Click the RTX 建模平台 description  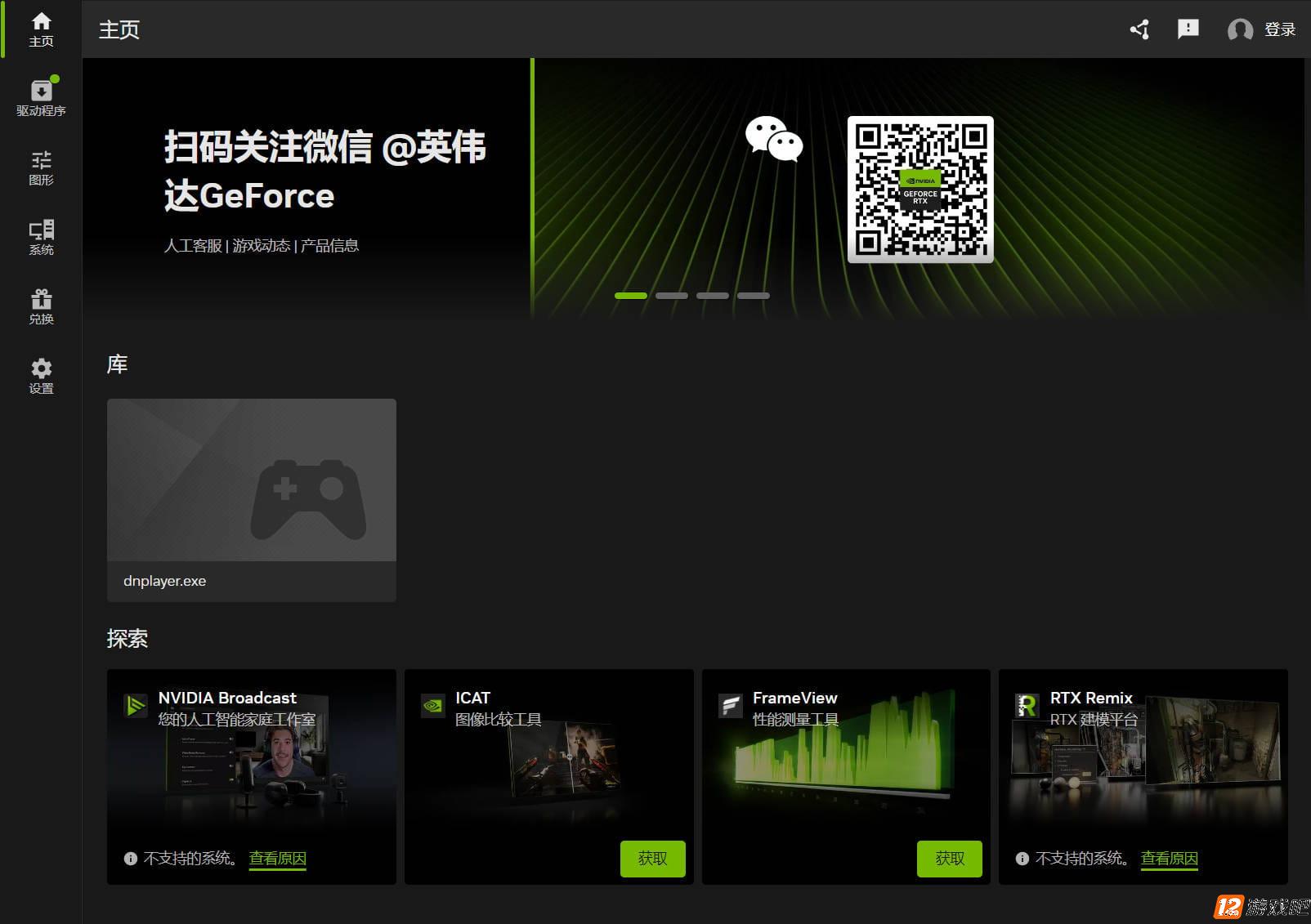[x=1094, y=720]
